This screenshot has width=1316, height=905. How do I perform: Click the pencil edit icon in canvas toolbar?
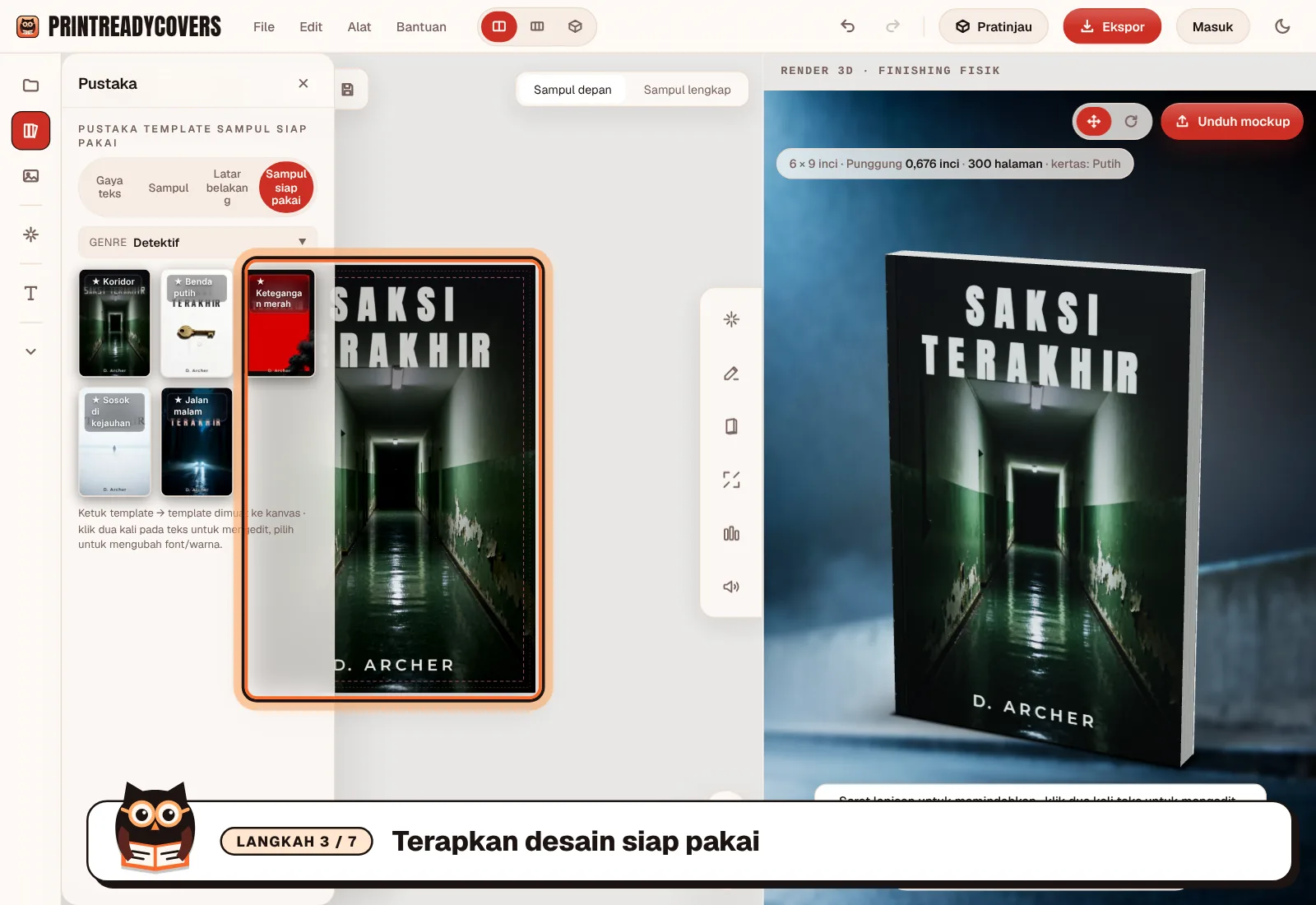click(731, 374)
